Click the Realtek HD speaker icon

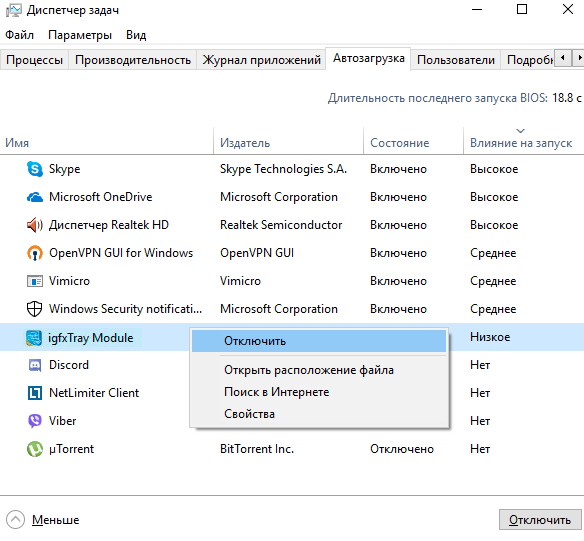[35, 225]
